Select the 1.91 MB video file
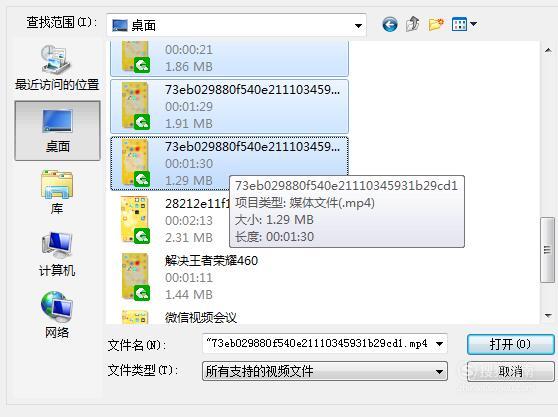The width and height of the screenshot is (558, 417). (229, 106)
